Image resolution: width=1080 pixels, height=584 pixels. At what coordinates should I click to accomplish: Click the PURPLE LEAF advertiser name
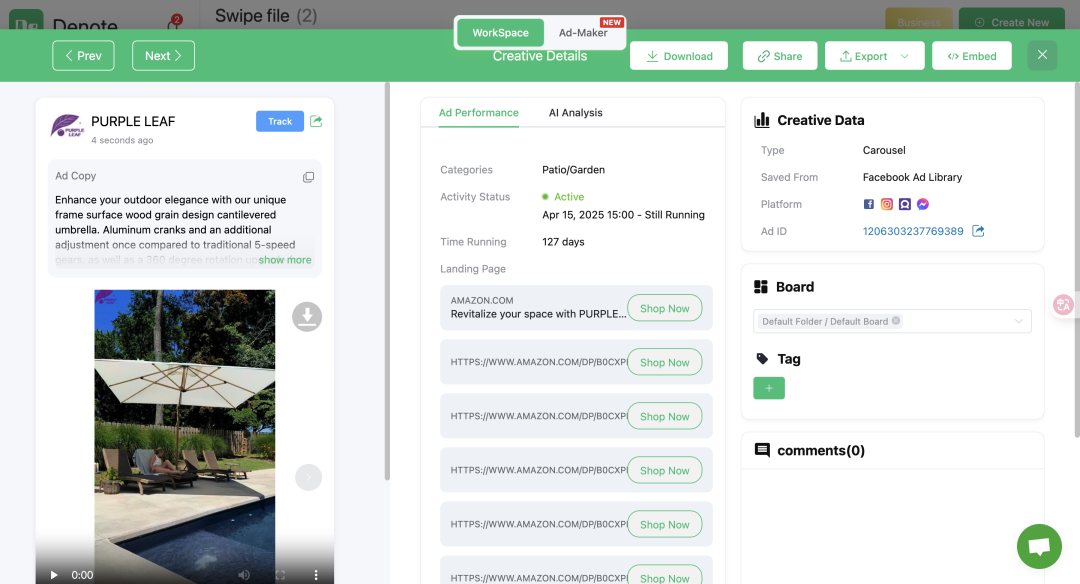[133, 121]
